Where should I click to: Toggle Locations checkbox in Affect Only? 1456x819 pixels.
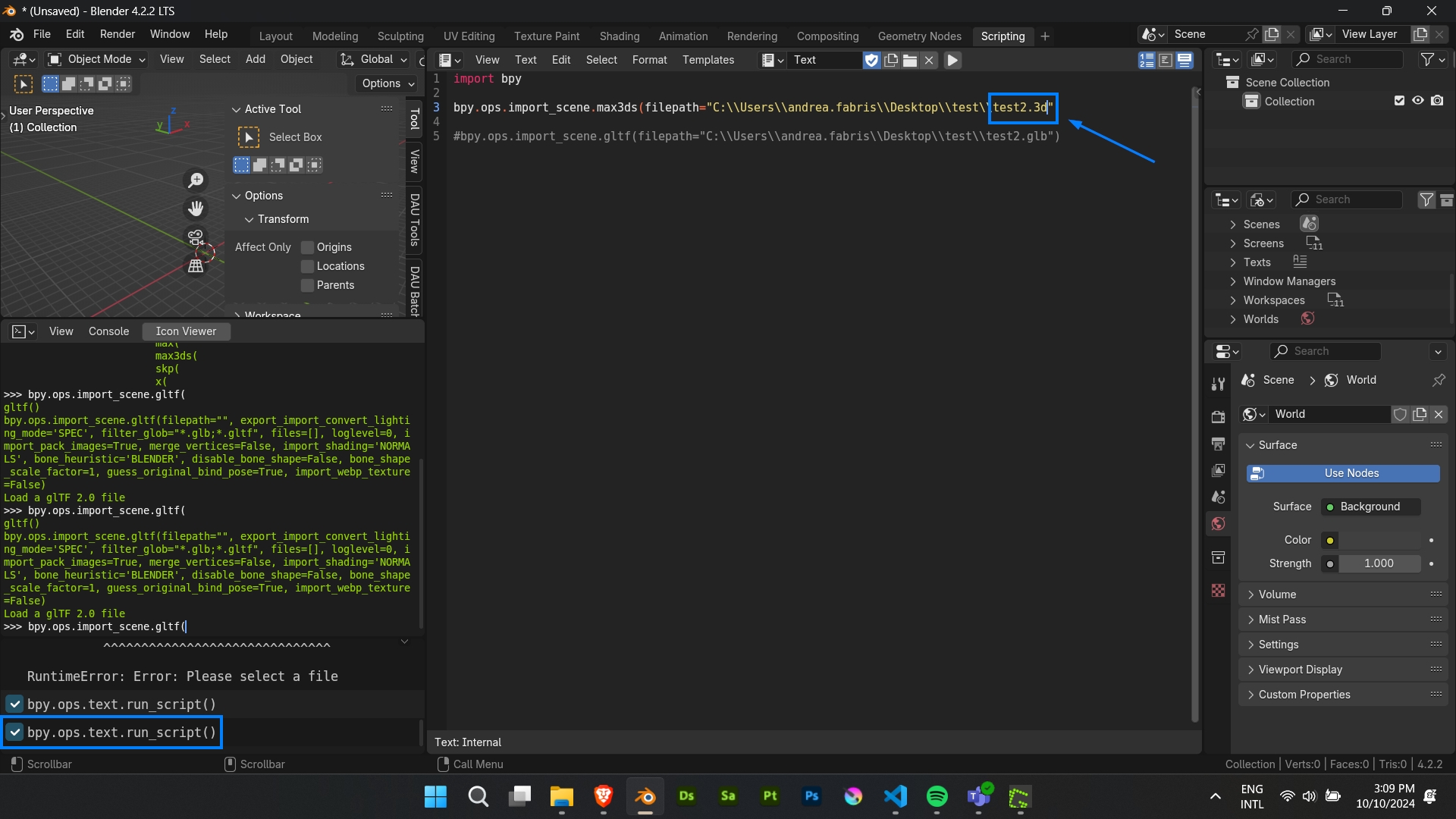click(307, 266)
